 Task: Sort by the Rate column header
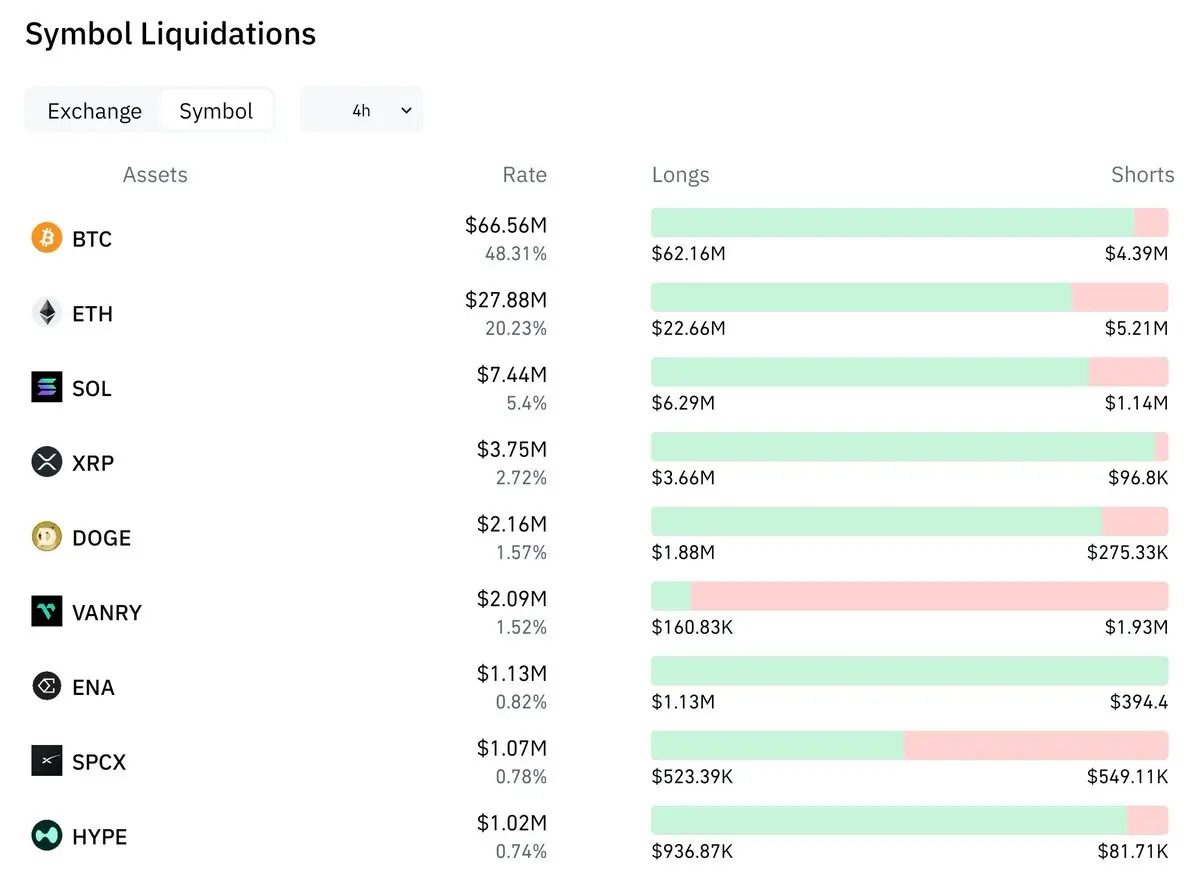[525, 174]
